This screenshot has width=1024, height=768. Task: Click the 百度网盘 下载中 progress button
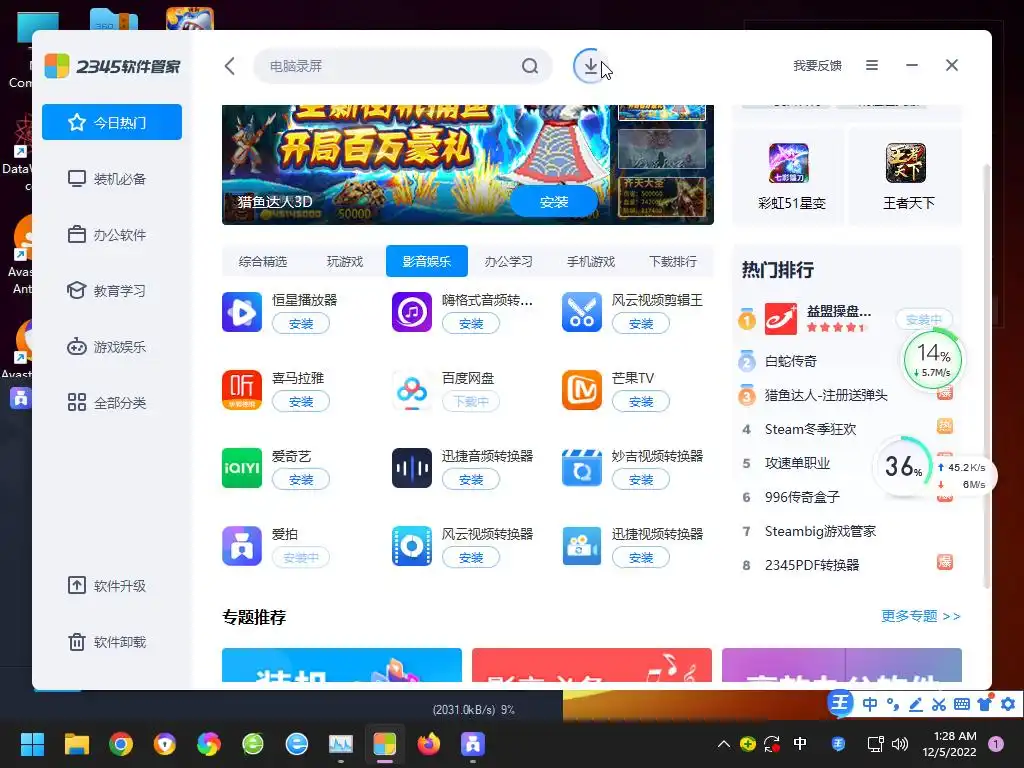point(471,402)
